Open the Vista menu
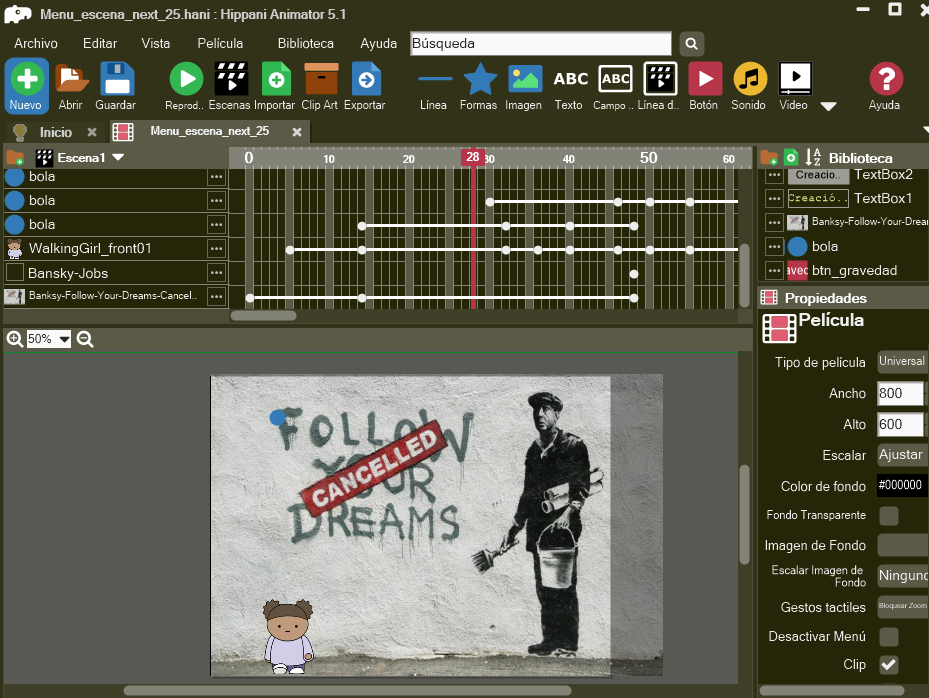The height and width of the screenshot is (698, 929). click(x=156, y=44)
